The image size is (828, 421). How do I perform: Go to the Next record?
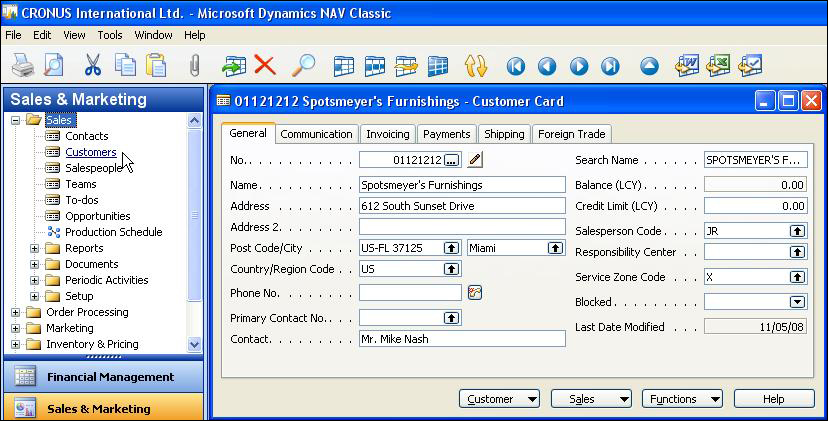point(579,67)
